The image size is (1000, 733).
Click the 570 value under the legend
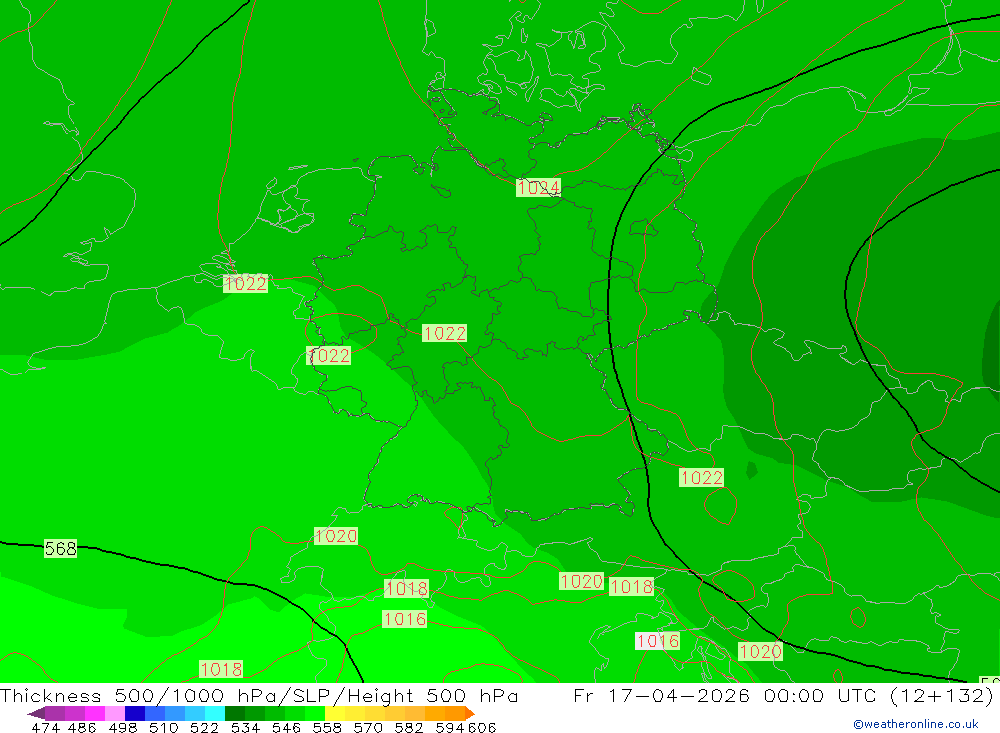[367, 727]
